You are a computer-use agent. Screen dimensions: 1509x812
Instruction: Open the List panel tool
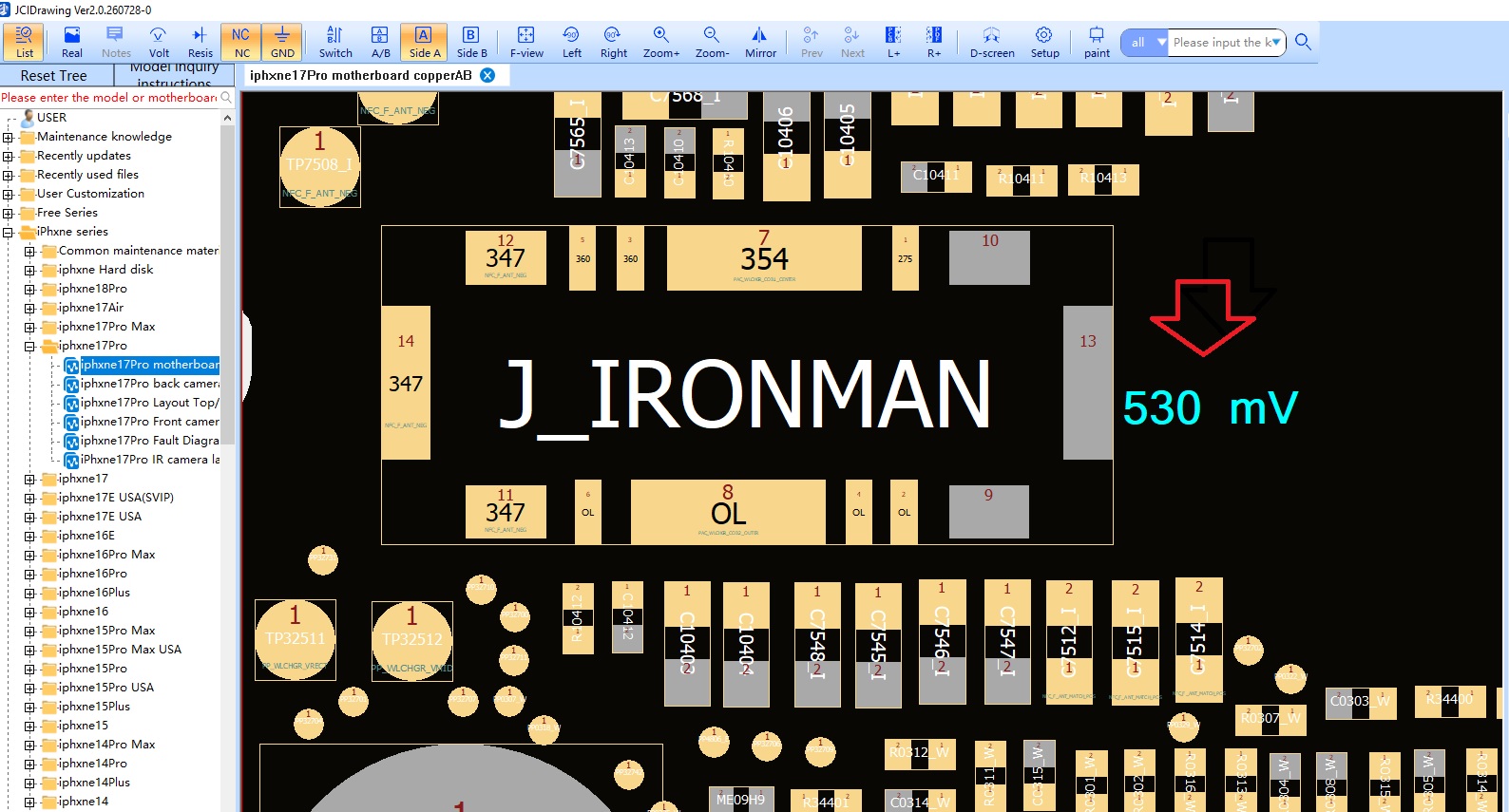[x=24, y=42]
